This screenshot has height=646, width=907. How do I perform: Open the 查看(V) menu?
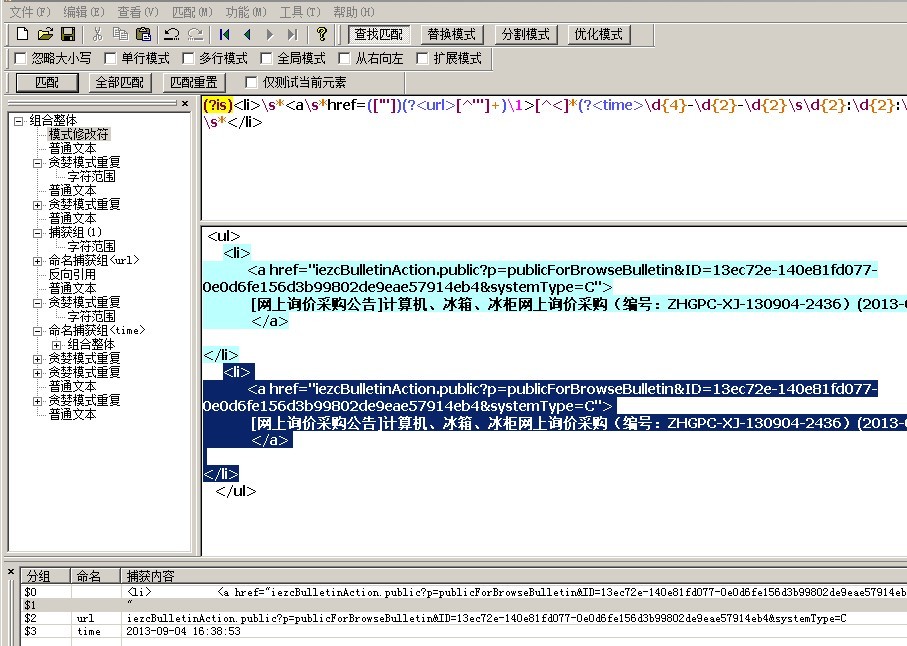(138, 12)
